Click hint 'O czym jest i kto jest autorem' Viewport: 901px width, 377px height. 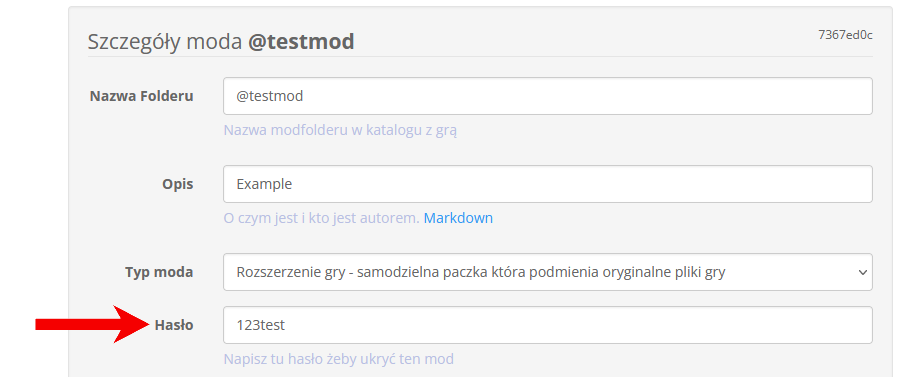click(x=321, y=218)
